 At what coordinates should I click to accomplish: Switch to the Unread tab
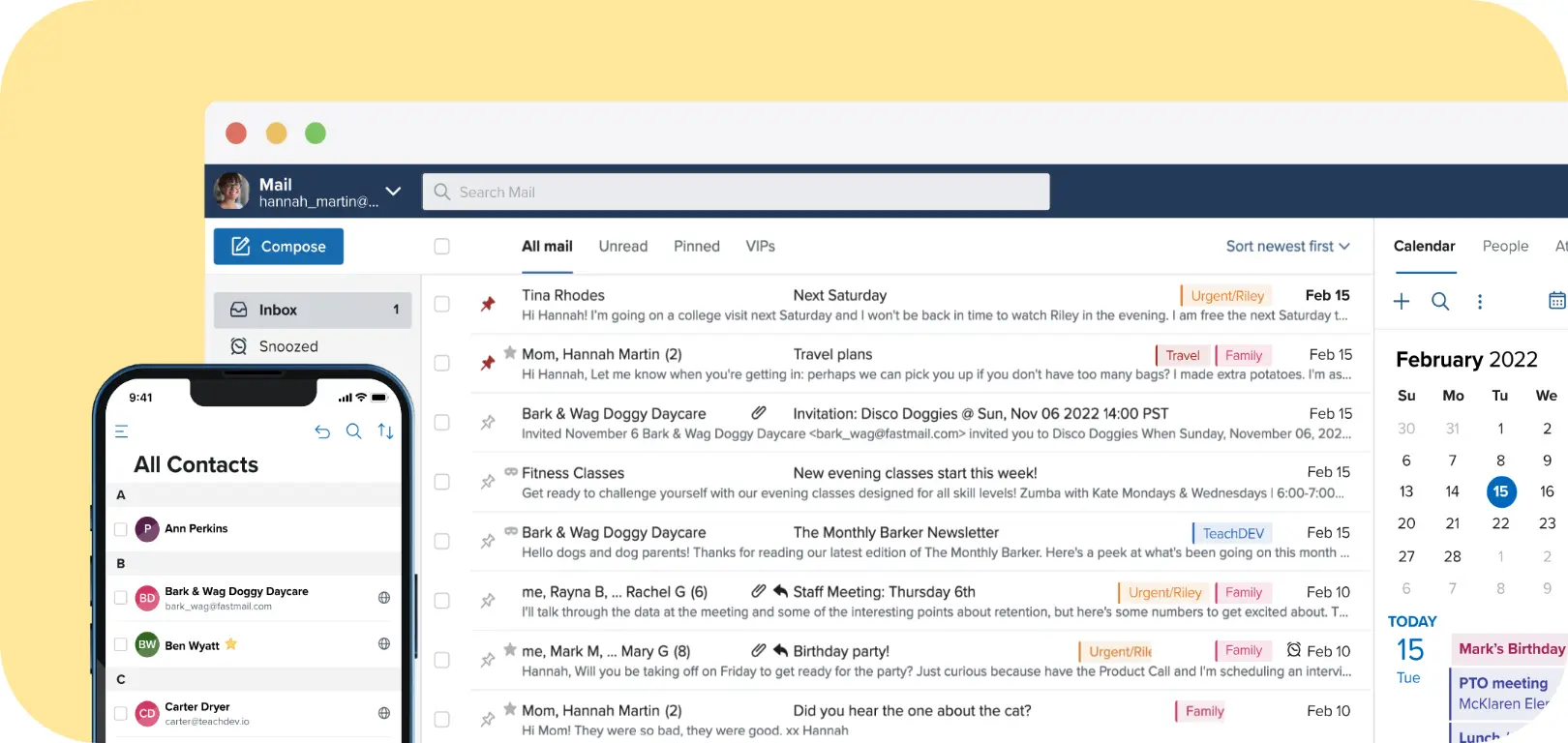point(622,247)
